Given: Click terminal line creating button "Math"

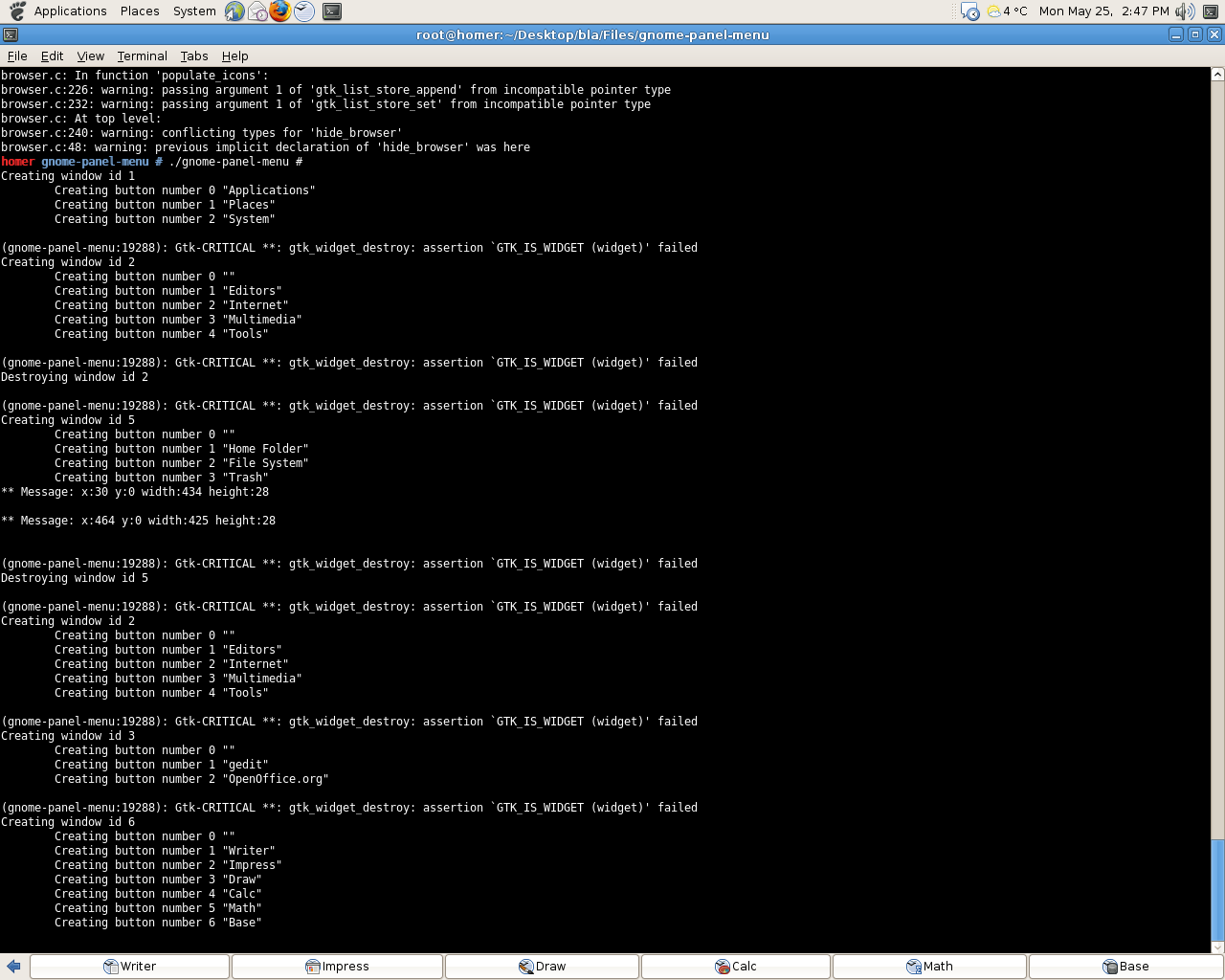Looking at the screenshot, I should (x=158, y=908).
